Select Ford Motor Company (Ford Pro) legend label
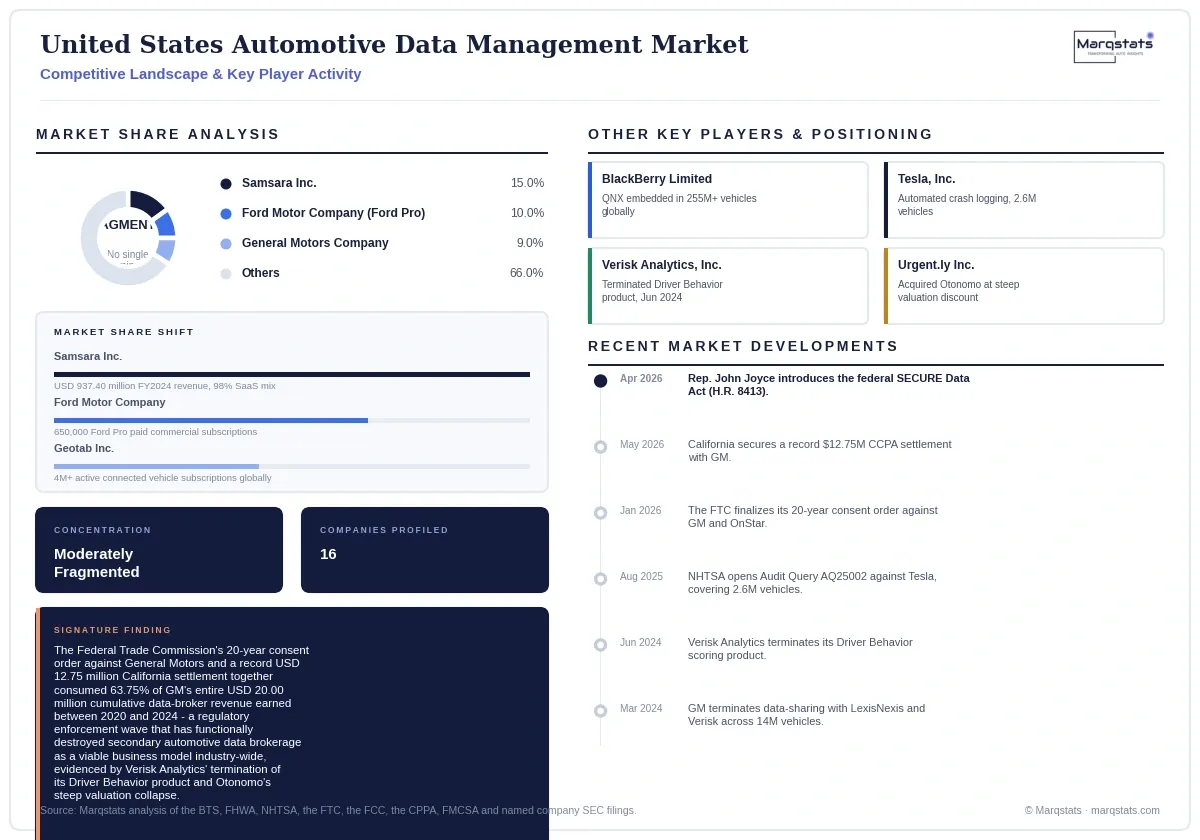 333,213
